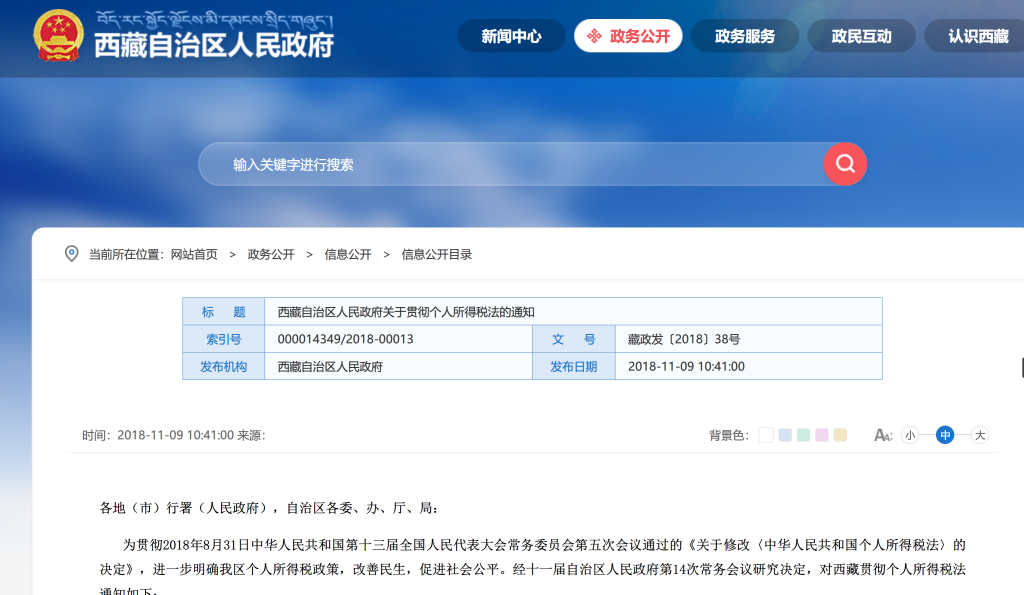1024x595 pixels.
Task: Choose the light blue background swatch
Action: 785,435
